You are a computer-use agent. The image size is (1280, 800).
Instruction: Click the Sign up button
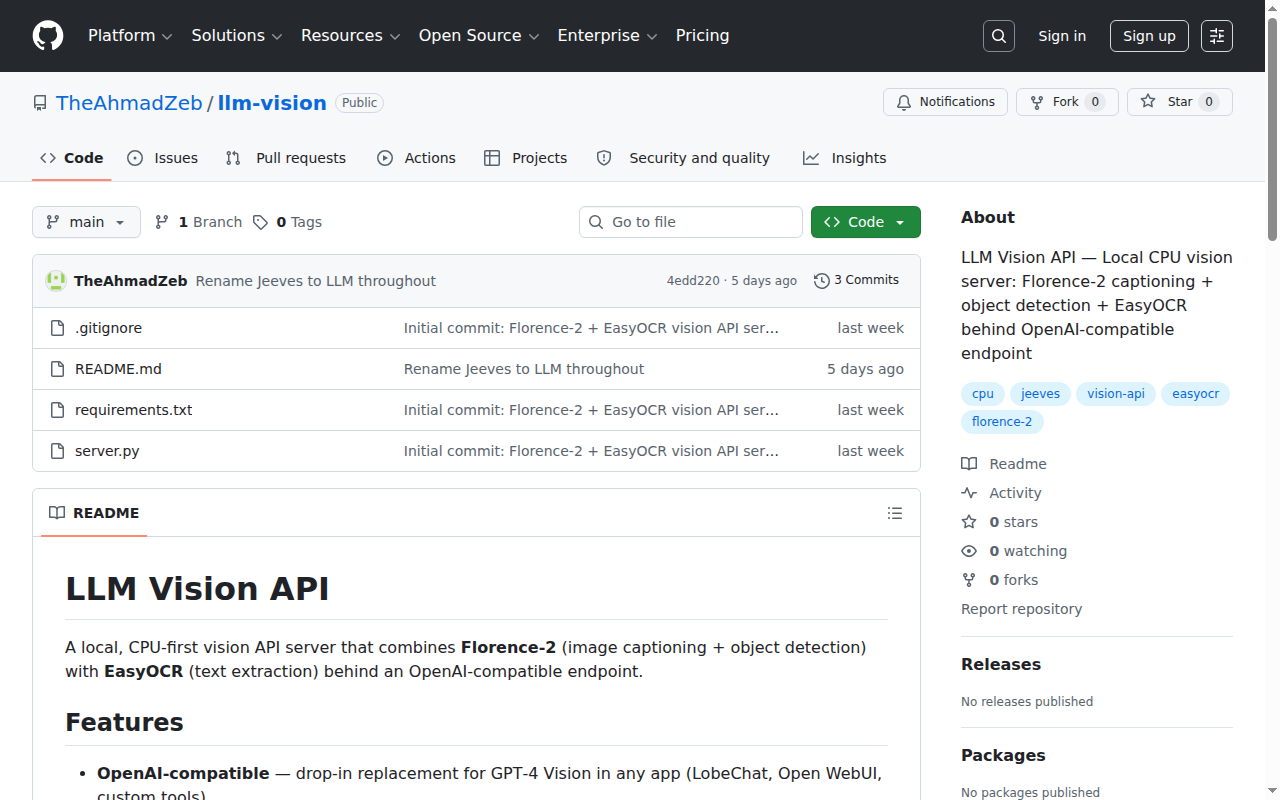1149,36
